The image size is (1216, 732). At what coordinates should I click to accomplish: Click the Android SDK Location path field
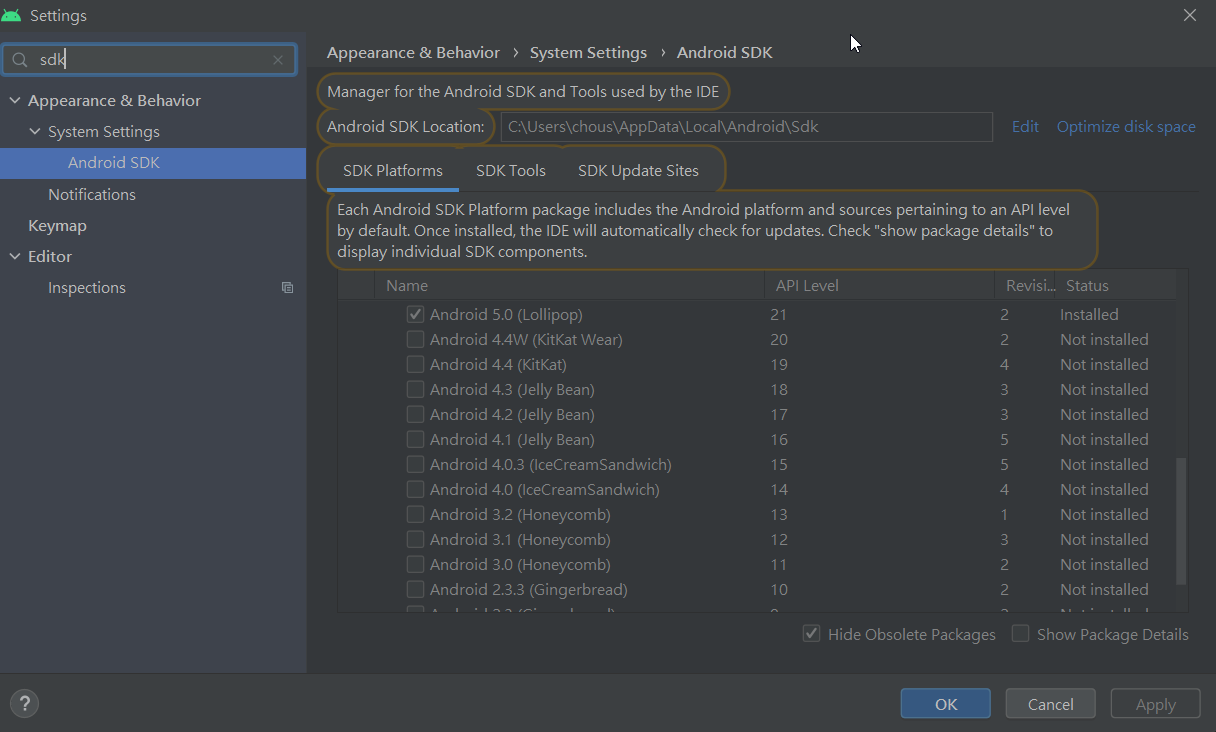[x=745, y=127]
